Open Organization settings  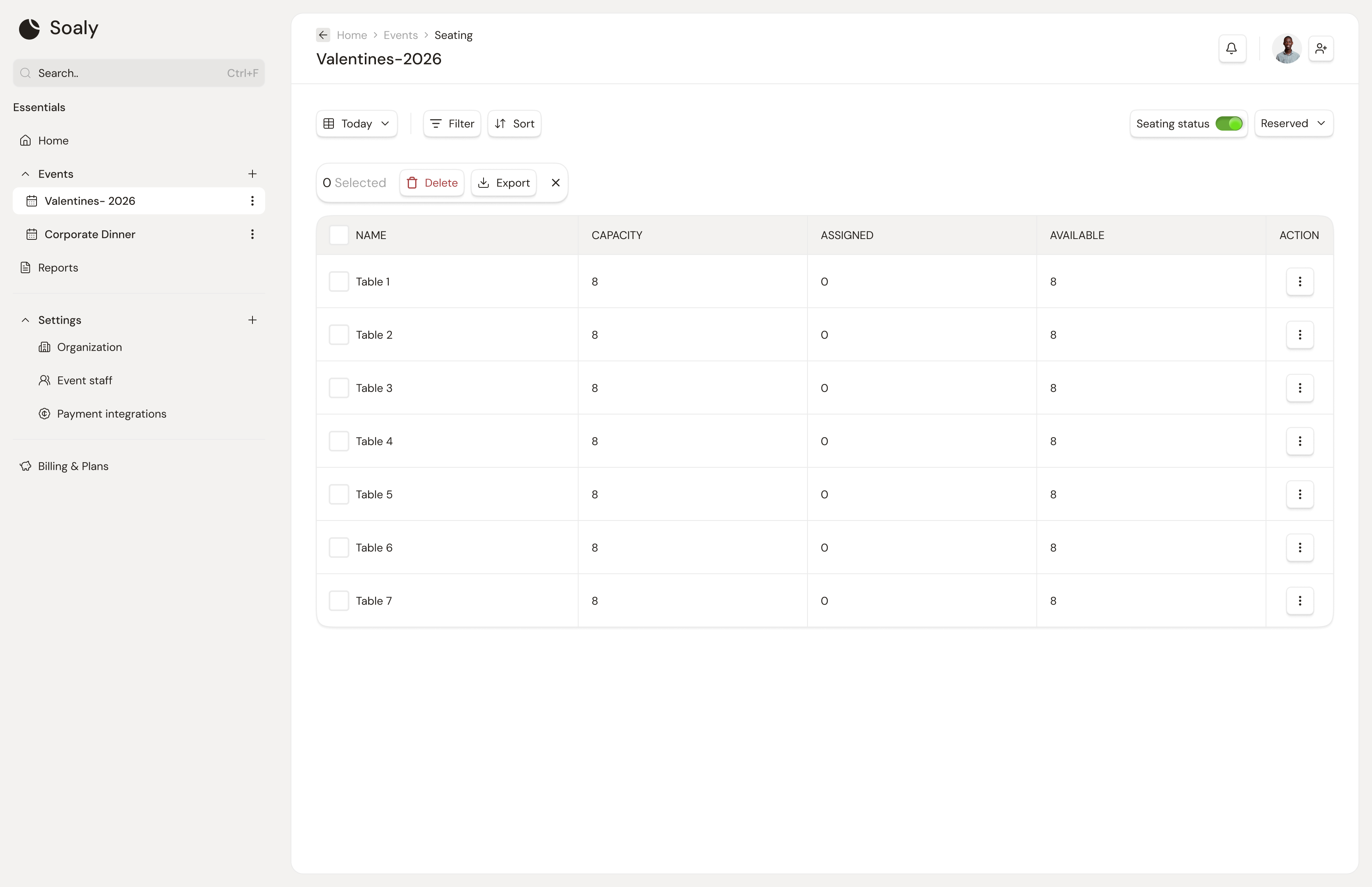[81, 347]
